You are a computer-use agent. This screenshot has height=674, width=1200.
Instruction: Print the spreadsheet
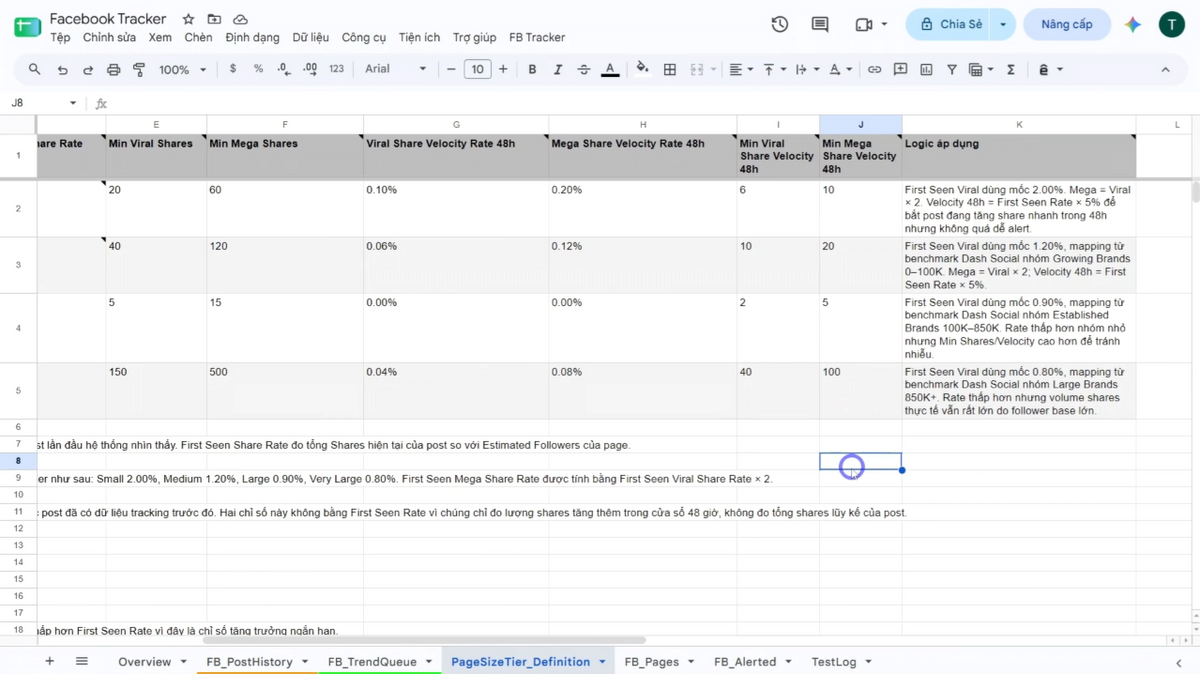113,69
